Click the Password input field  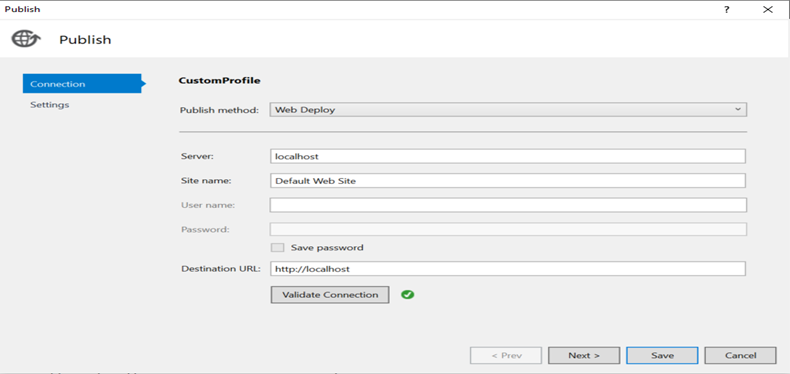point(508,229)
